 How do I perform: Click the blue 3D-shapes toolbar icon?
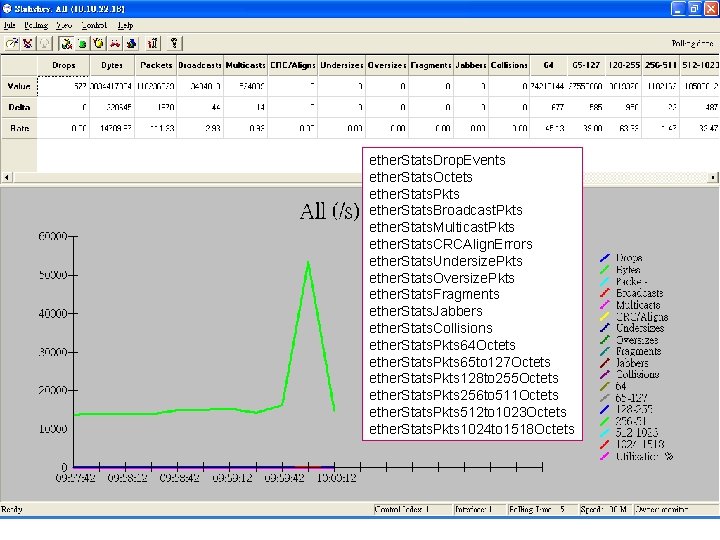(131, 43)
